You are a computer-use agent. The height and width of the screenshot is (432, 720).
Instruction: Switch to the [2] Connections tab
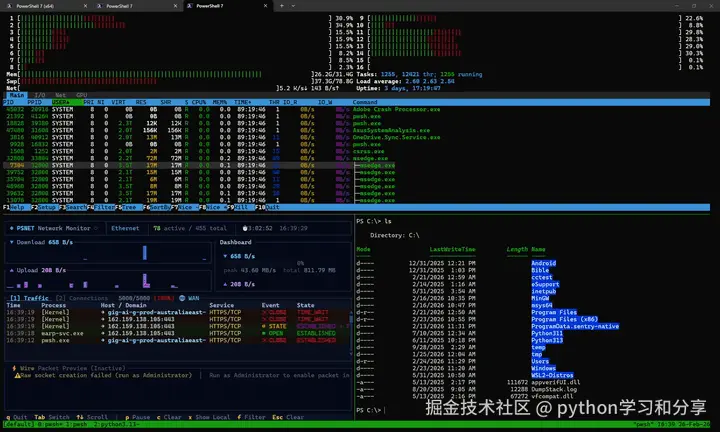pos(82,298)
